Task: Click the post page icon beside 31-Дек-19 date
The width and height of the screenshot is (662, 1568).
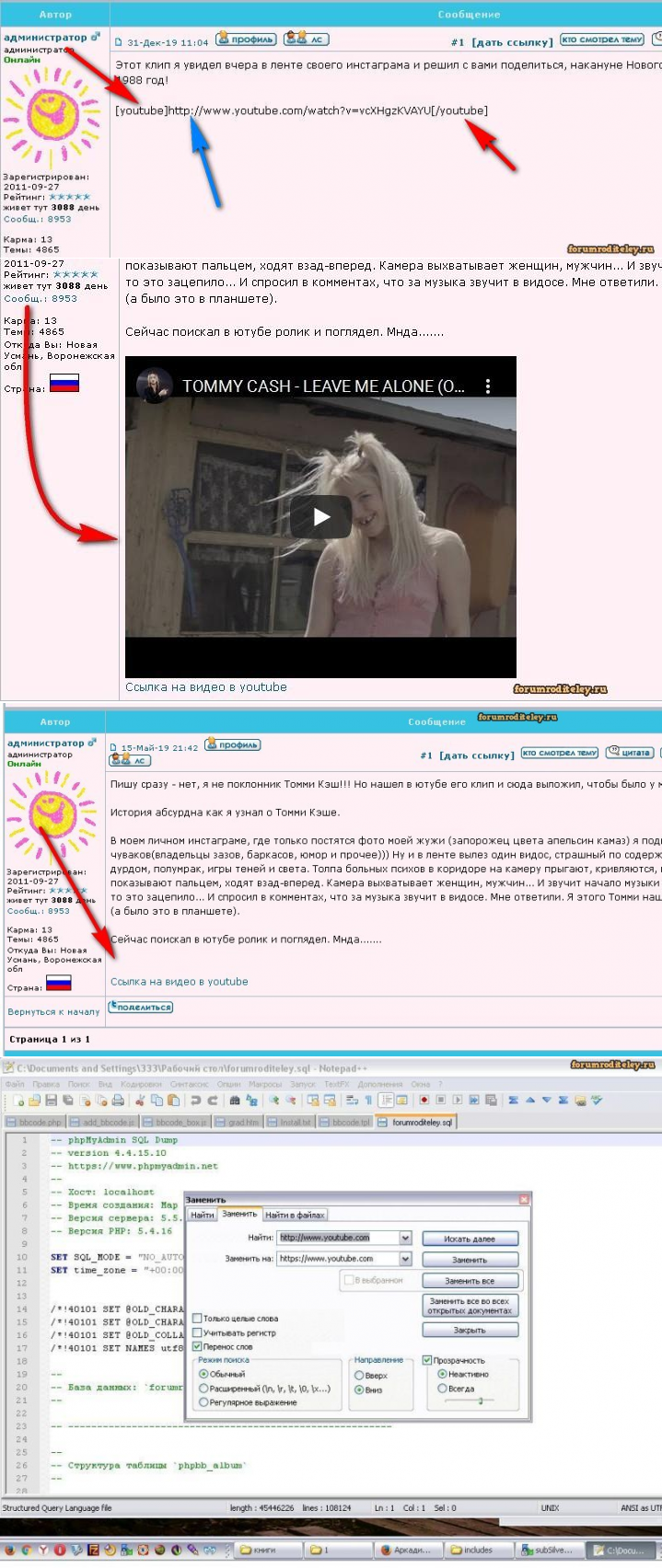Action: 119,42
